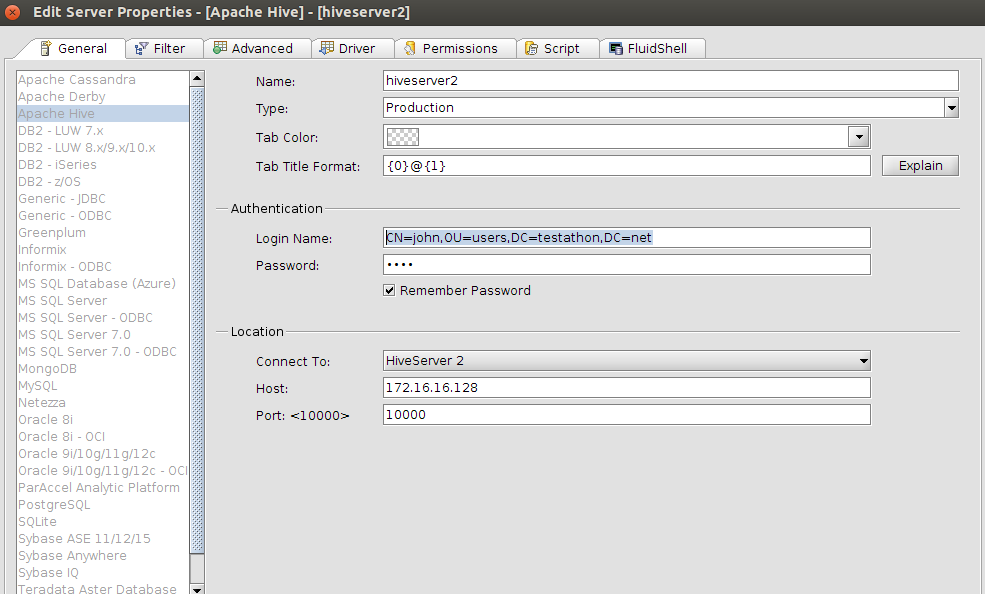Select Sybase ASE 11/12/15 entry
Screen dimensions: 985x594
pos(102,537)
